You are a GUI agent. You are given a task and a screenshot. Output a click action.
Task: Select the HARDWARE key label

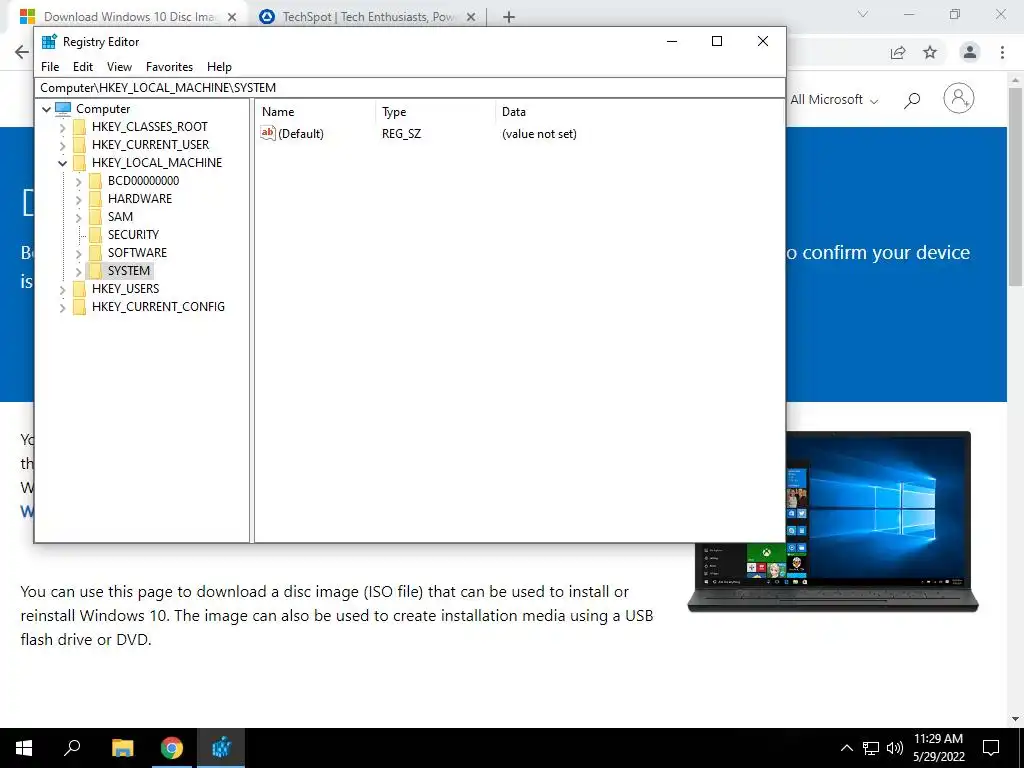pos(140,199)
